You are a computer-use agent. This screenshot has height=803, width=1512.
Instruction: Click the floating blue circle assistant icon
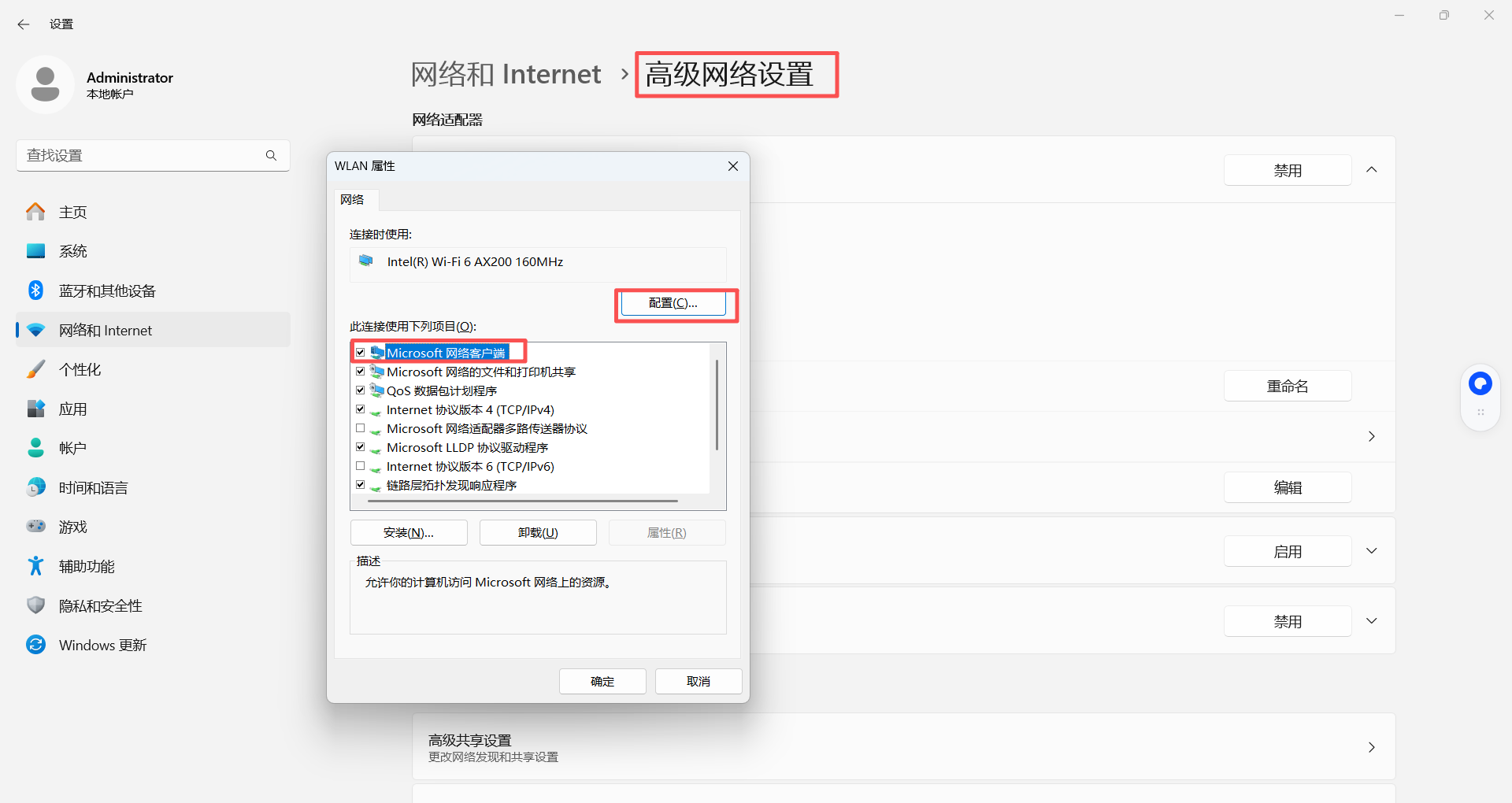1480,383
